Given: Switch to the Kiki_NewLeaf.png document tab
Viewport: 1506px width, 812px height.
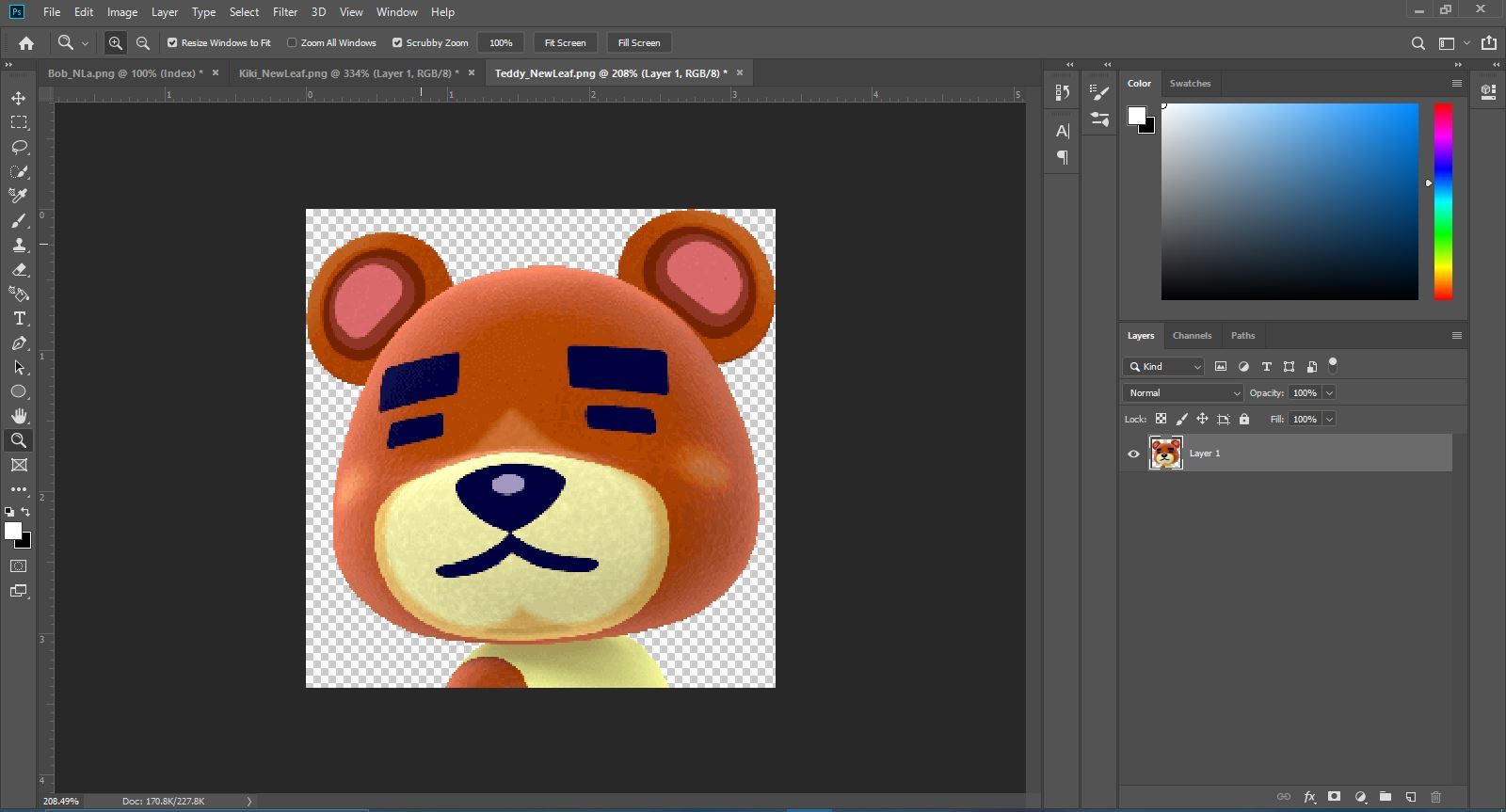Looking at the screenshot, I should click(349, 72).
